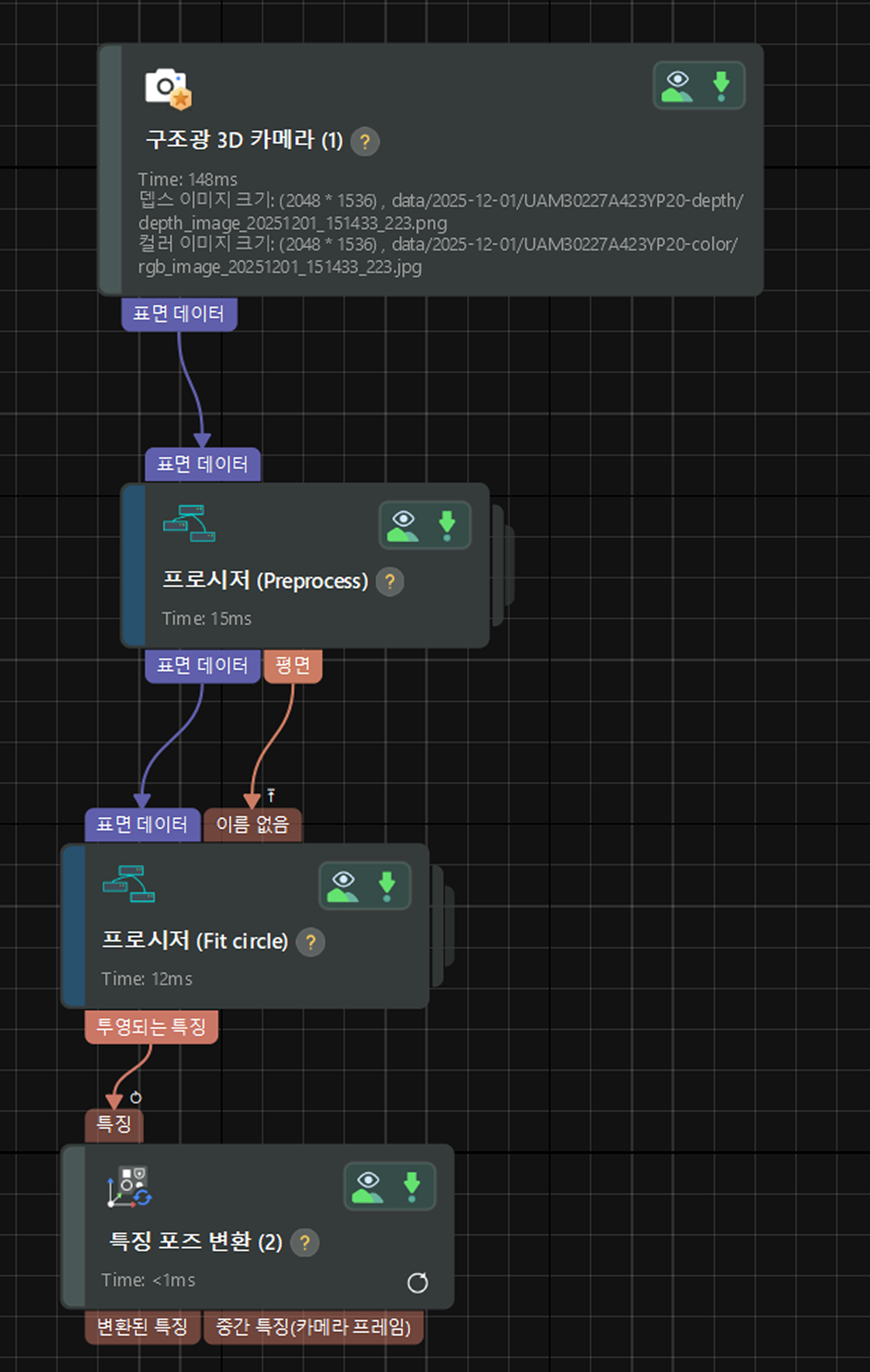Select the blue left bar of 프로시저 (Fit circle)

[74, 926]
